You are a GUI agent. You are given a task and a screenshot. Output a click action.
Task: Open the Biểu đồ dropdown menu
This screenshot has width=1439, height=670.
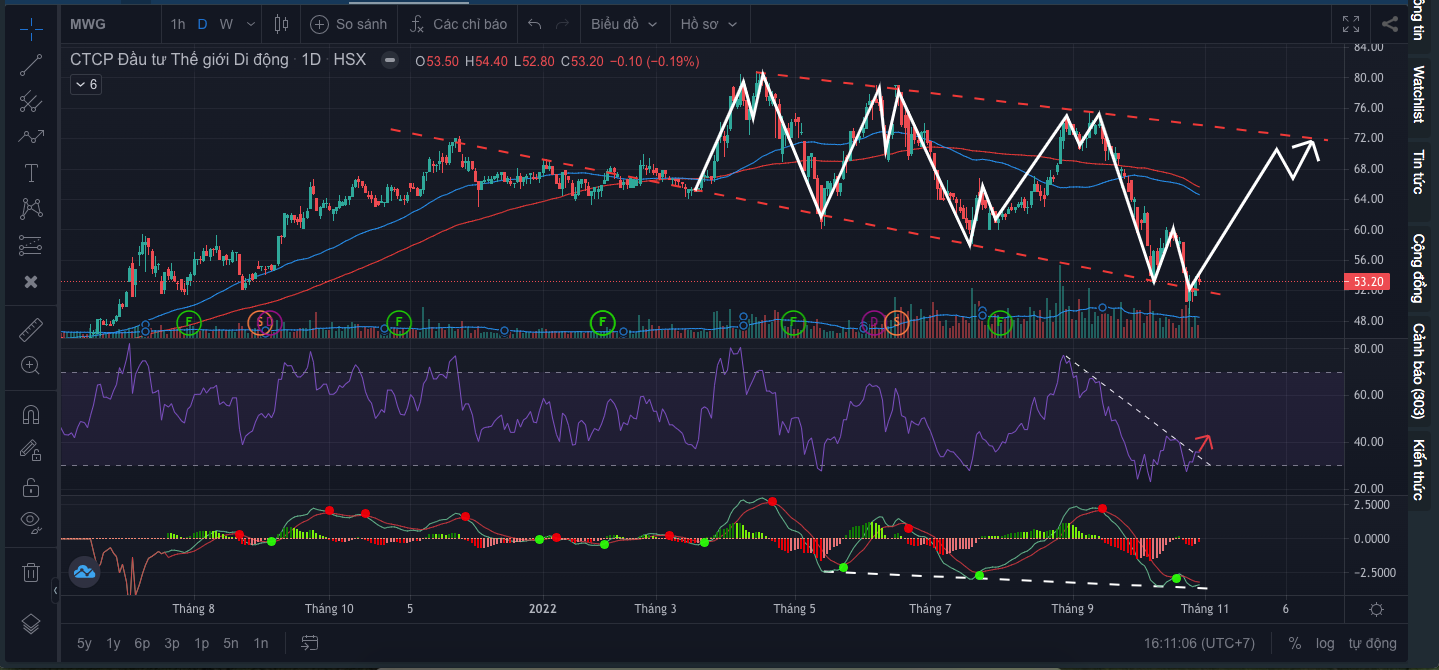pyautogui.click(x=624, y=24)
